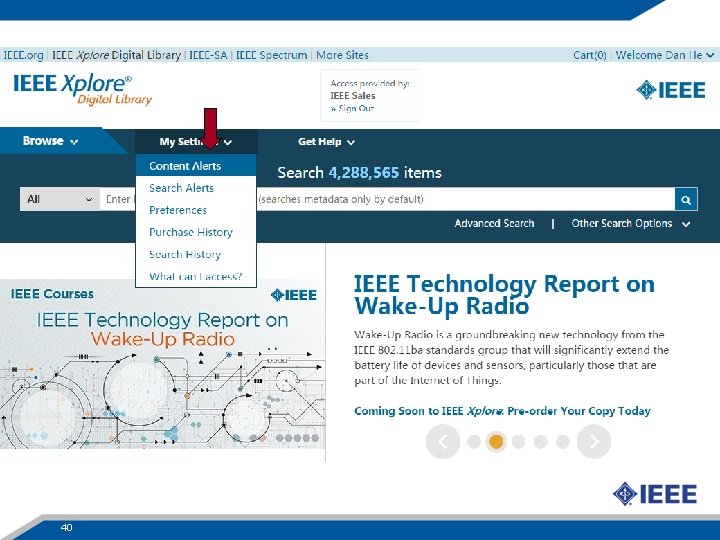Select the fifth carousel dot
The width and height of the screenshot is (720, 540).
563,442
